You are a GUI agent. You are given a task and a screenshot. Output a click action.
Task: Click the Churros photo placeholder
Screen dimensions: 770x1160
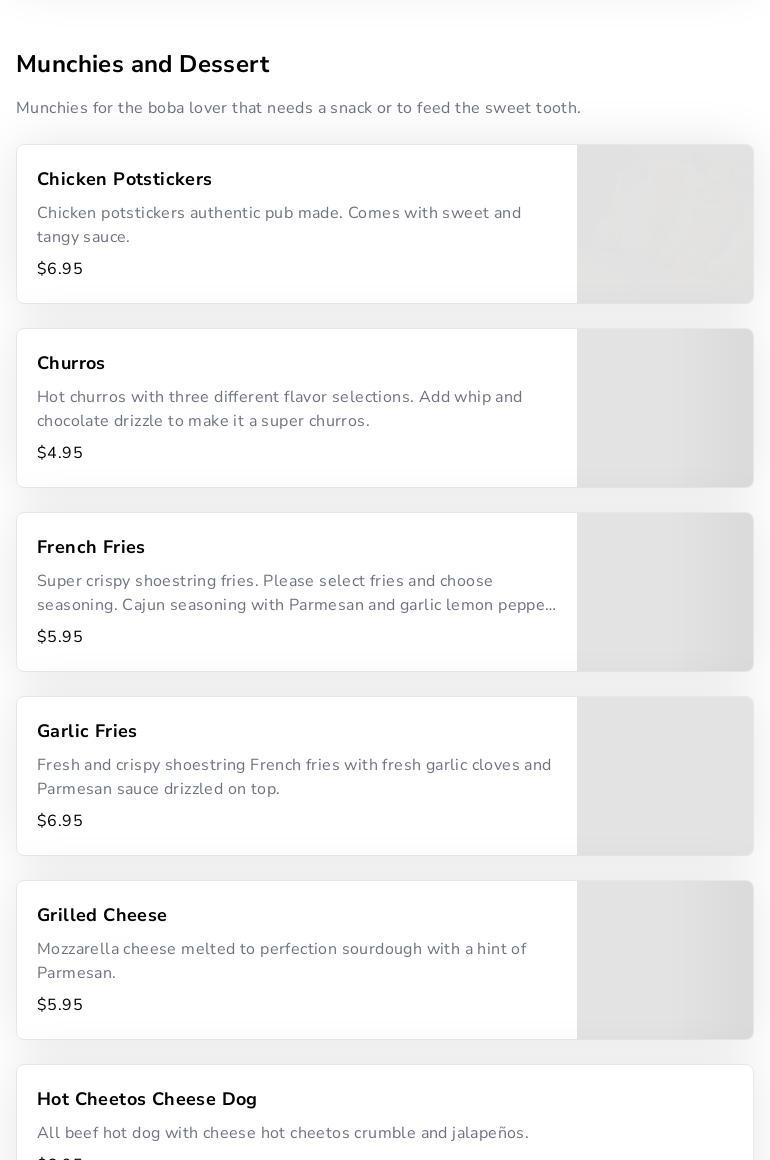coord(665,408)
